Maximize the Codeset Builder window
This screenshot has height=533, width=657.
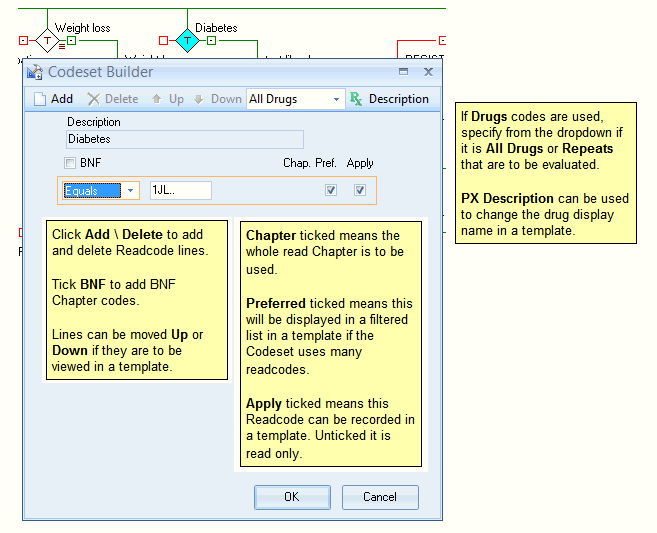403,72
